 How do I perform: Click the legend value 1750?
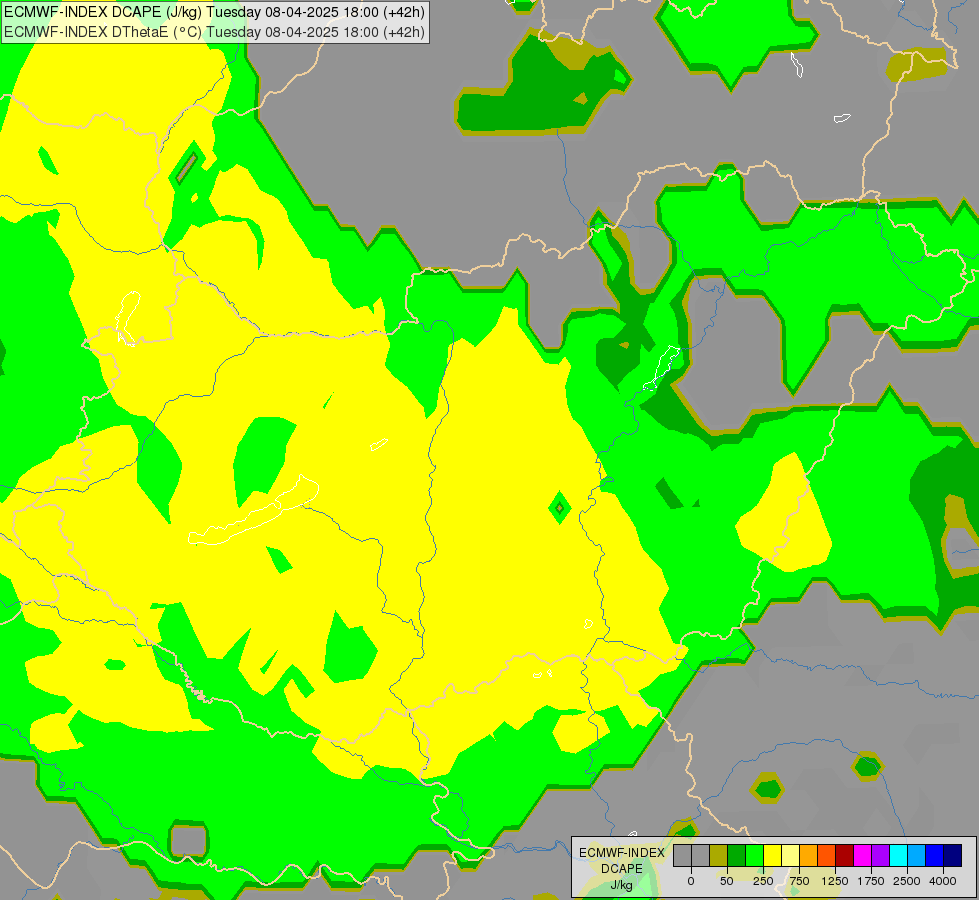coord(871,881)
